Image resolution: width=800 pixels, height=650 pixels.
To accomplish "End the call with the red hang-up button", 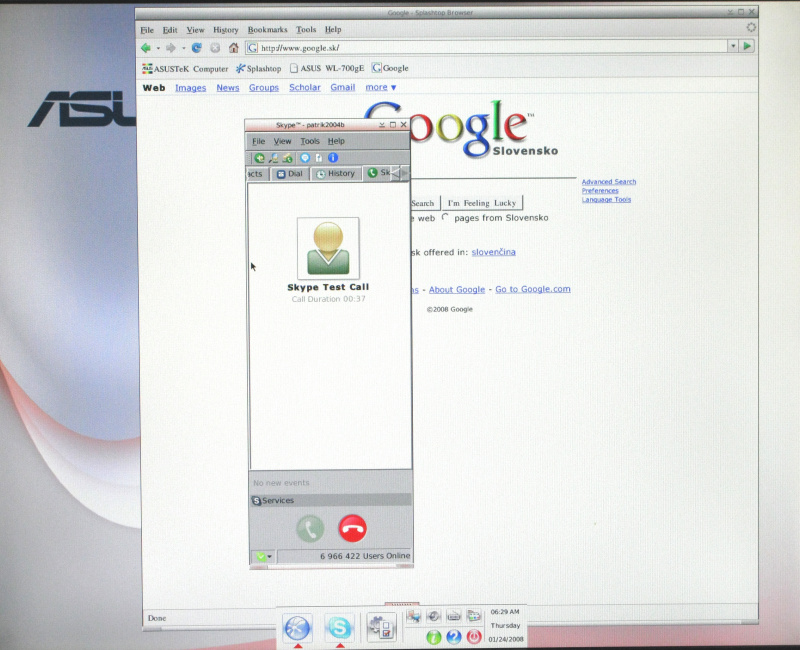I will (x=353, y=528).
